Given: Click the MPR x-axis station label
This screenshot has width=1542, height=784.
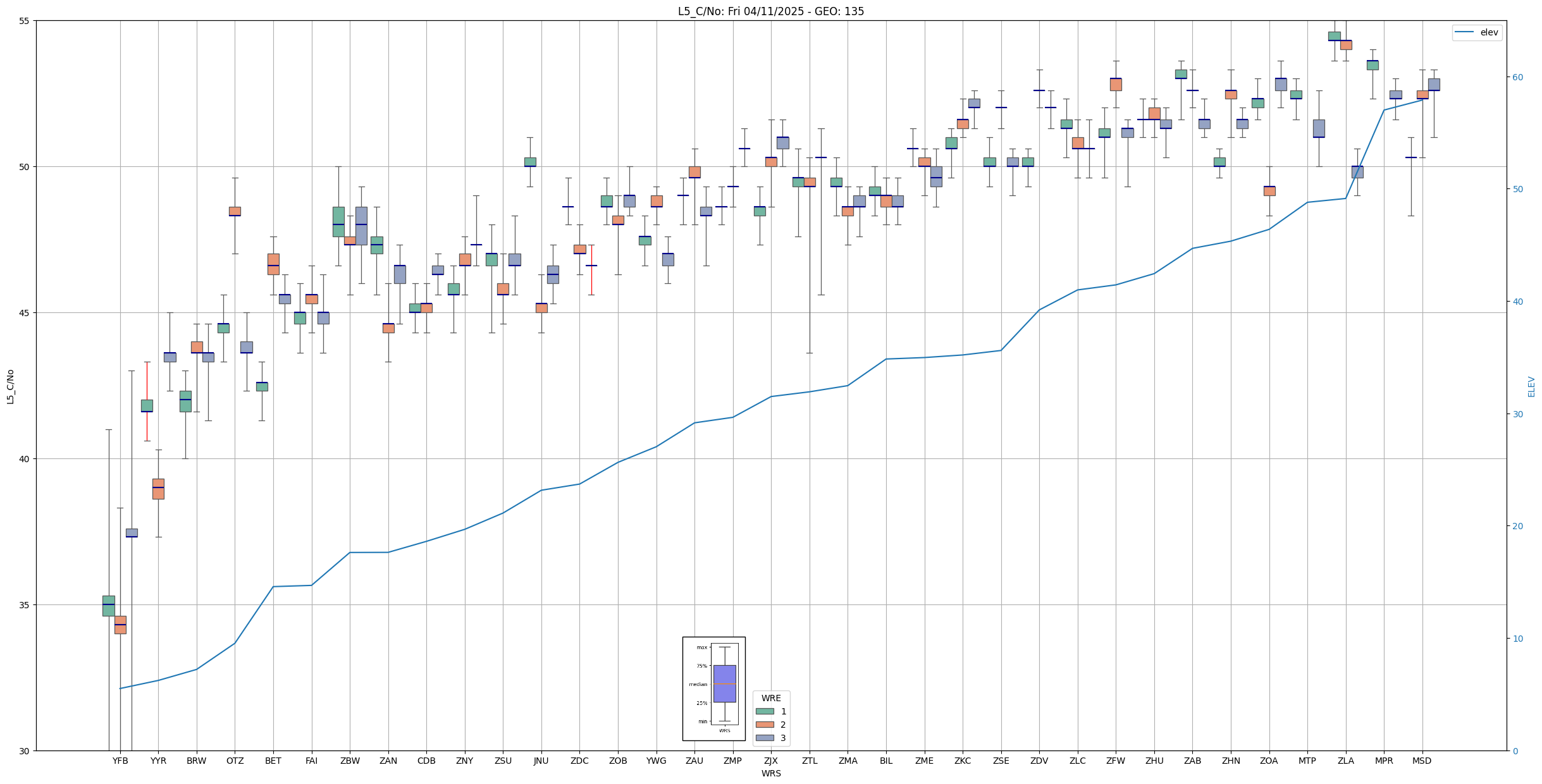Looking at the screenshot, I should 1384,761.
